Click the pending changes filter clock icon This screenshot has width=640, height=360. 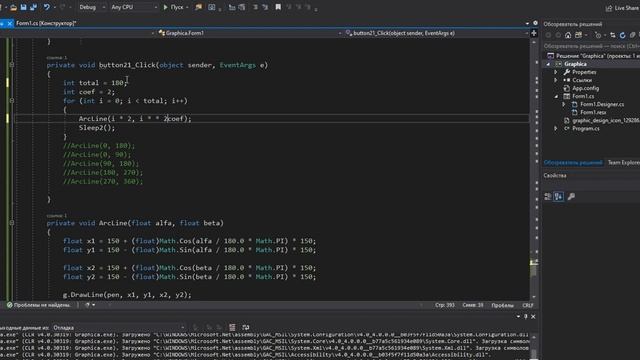[x=598, y=36]
